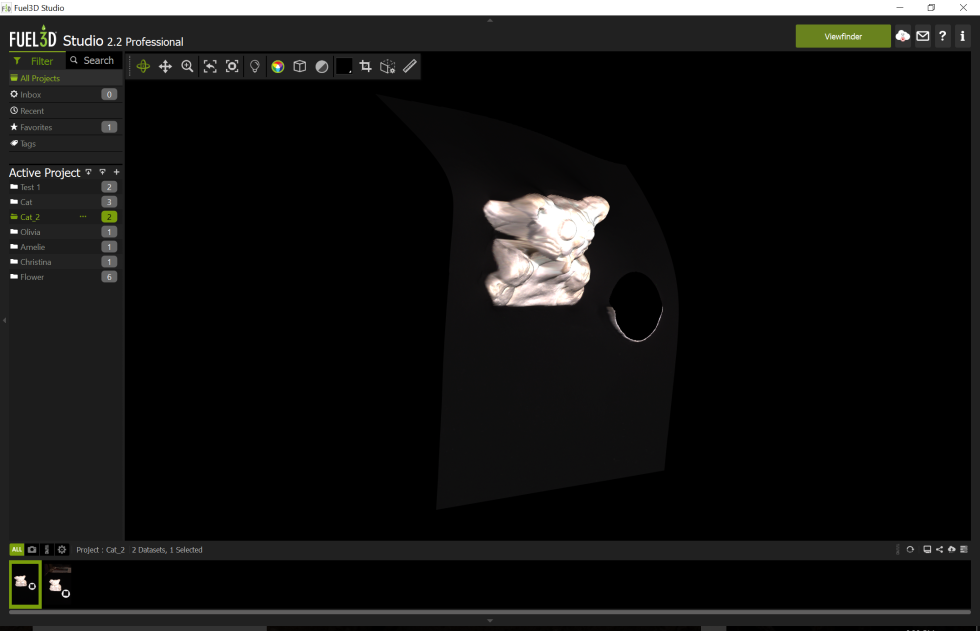980x631 pixels.
Task: Expand the Filter panel at the top left
Action: point(35,60)
